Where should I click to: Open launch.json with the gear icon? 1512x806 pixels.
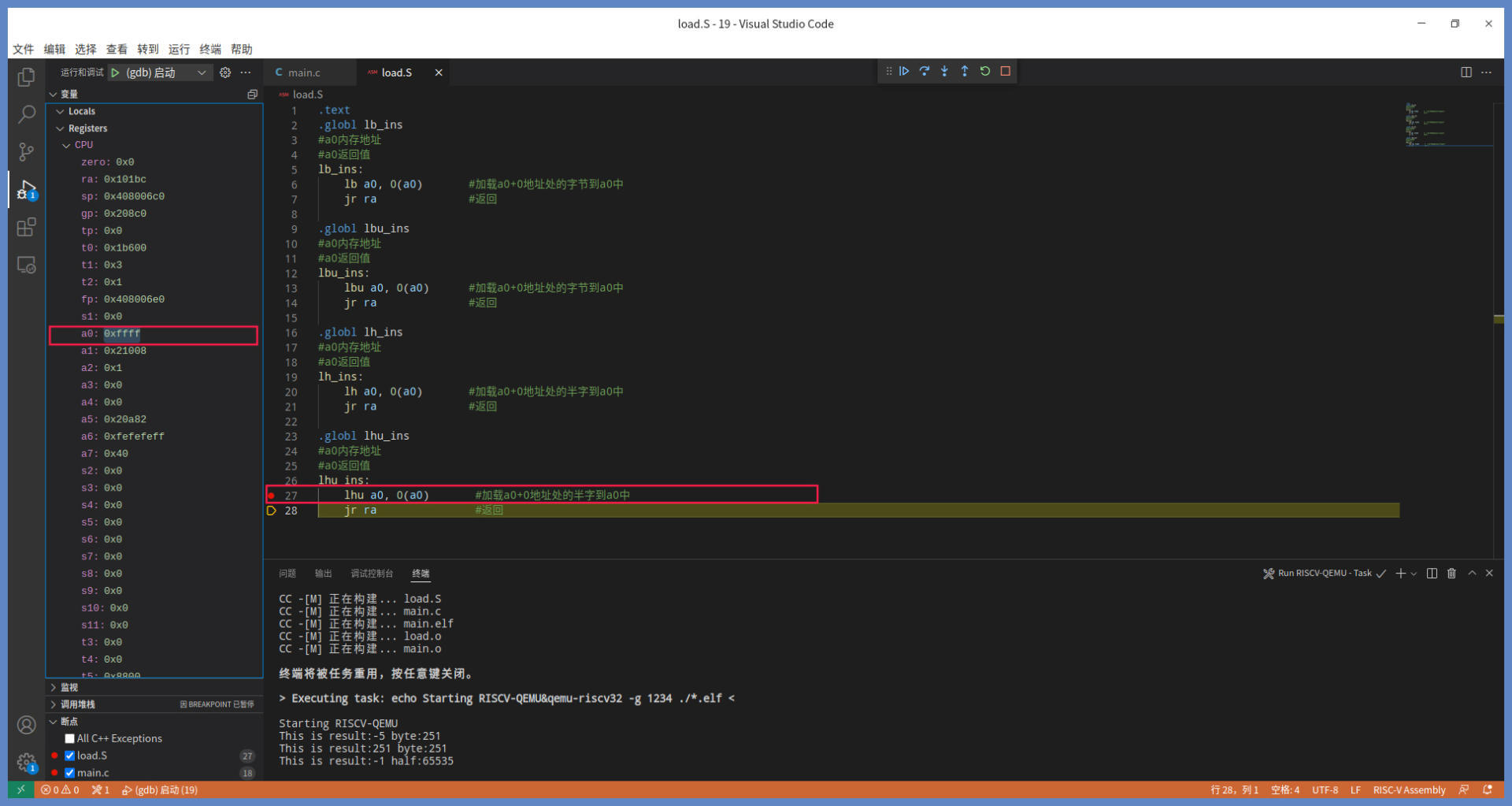click(225, 72)
